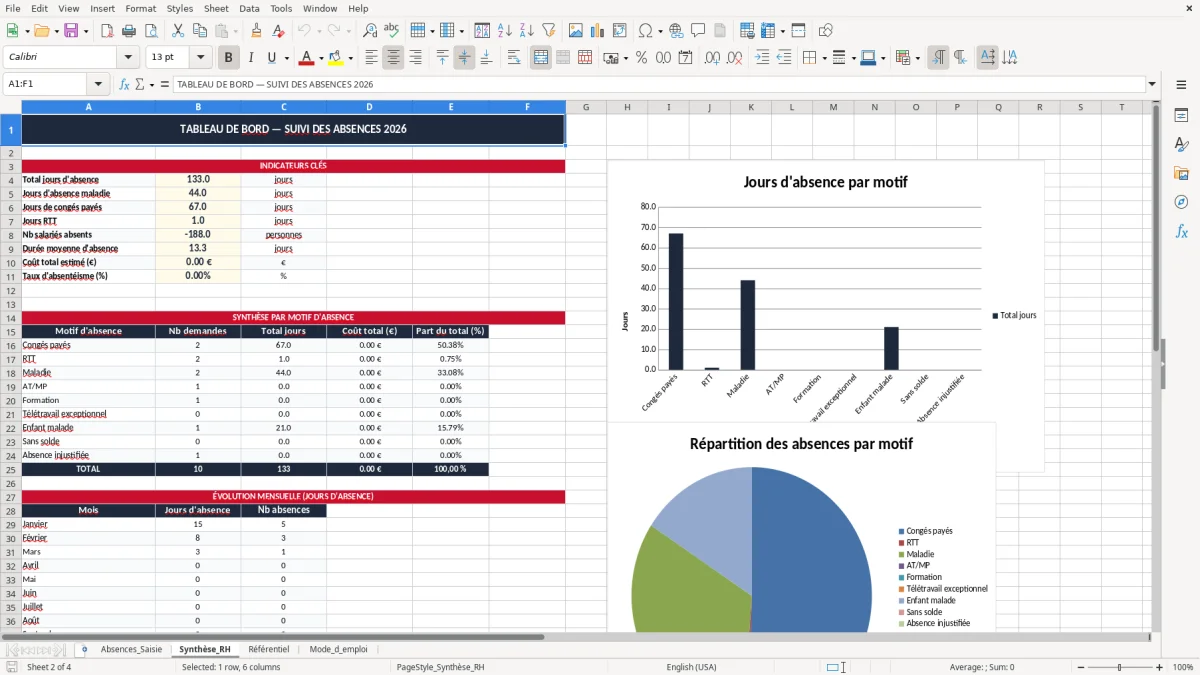The height and width of the screenshot is (675, 1200).
Task: Open Print Preview from the toolbar
Action: [x=149, y=31]
